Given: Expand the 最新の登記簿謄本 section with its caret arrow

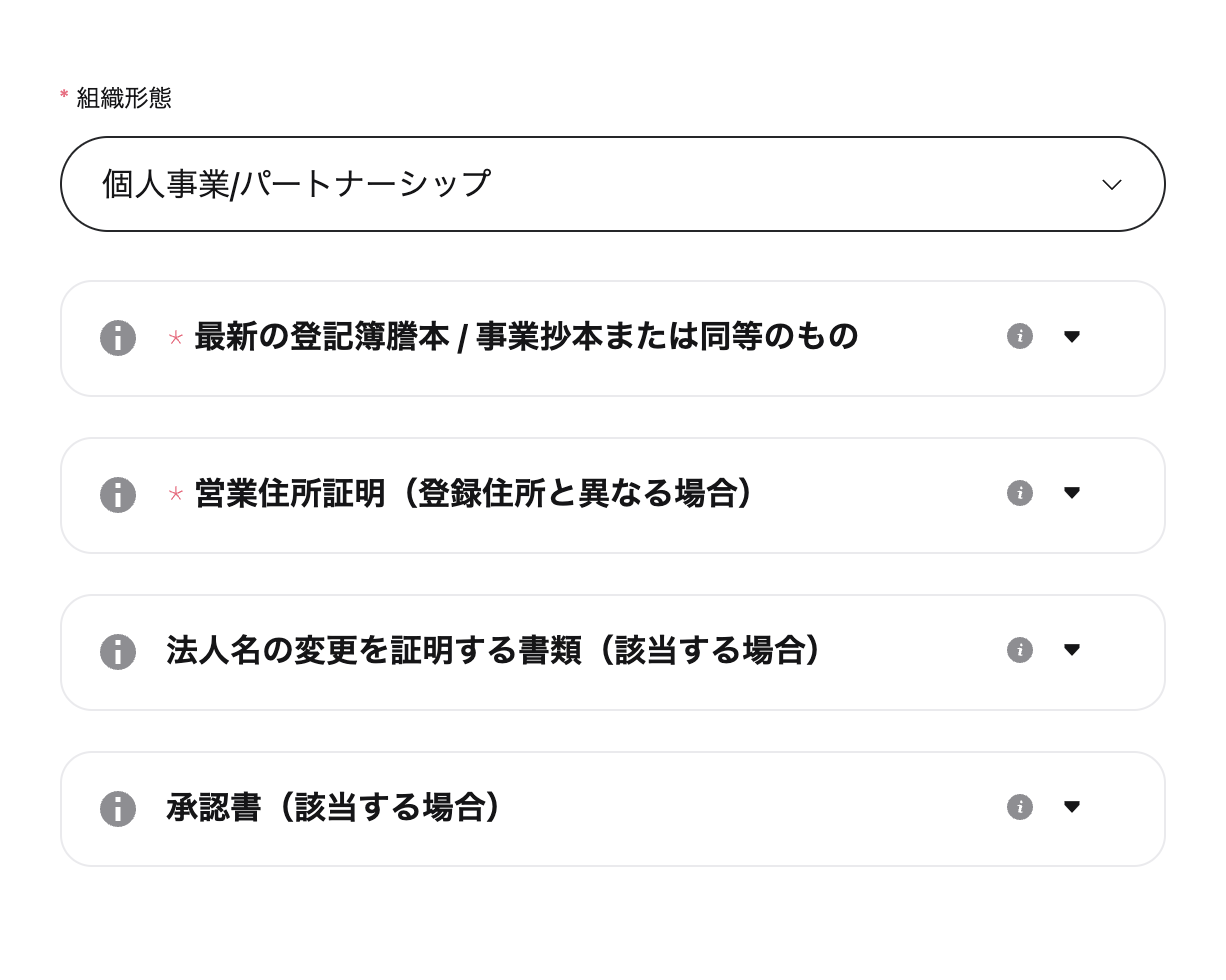Looking at the screenshot, I should pyautogui.click(x=1072, y=337).
